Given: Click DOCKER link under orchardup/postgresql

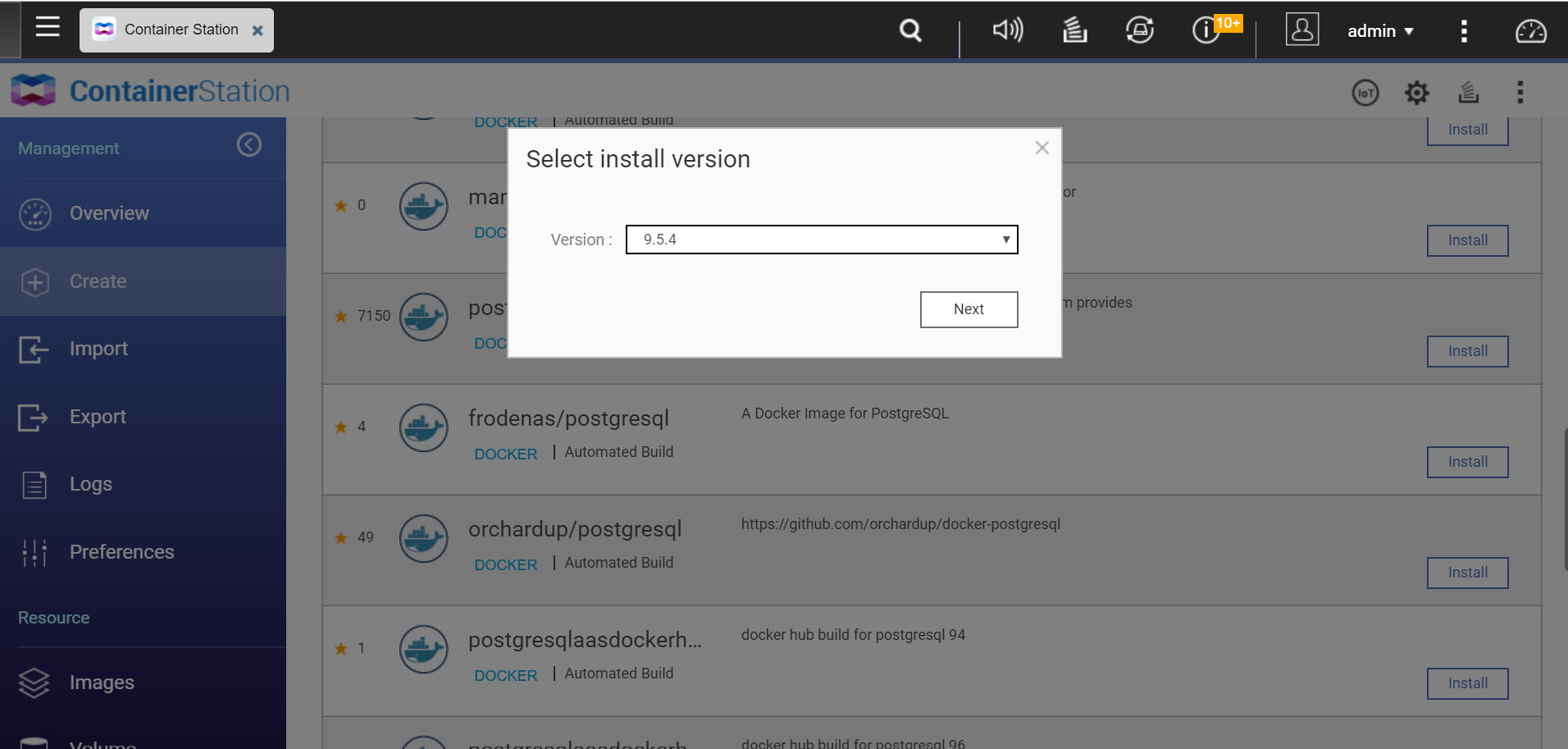Looking at the screenshot, I should [505, 564].
